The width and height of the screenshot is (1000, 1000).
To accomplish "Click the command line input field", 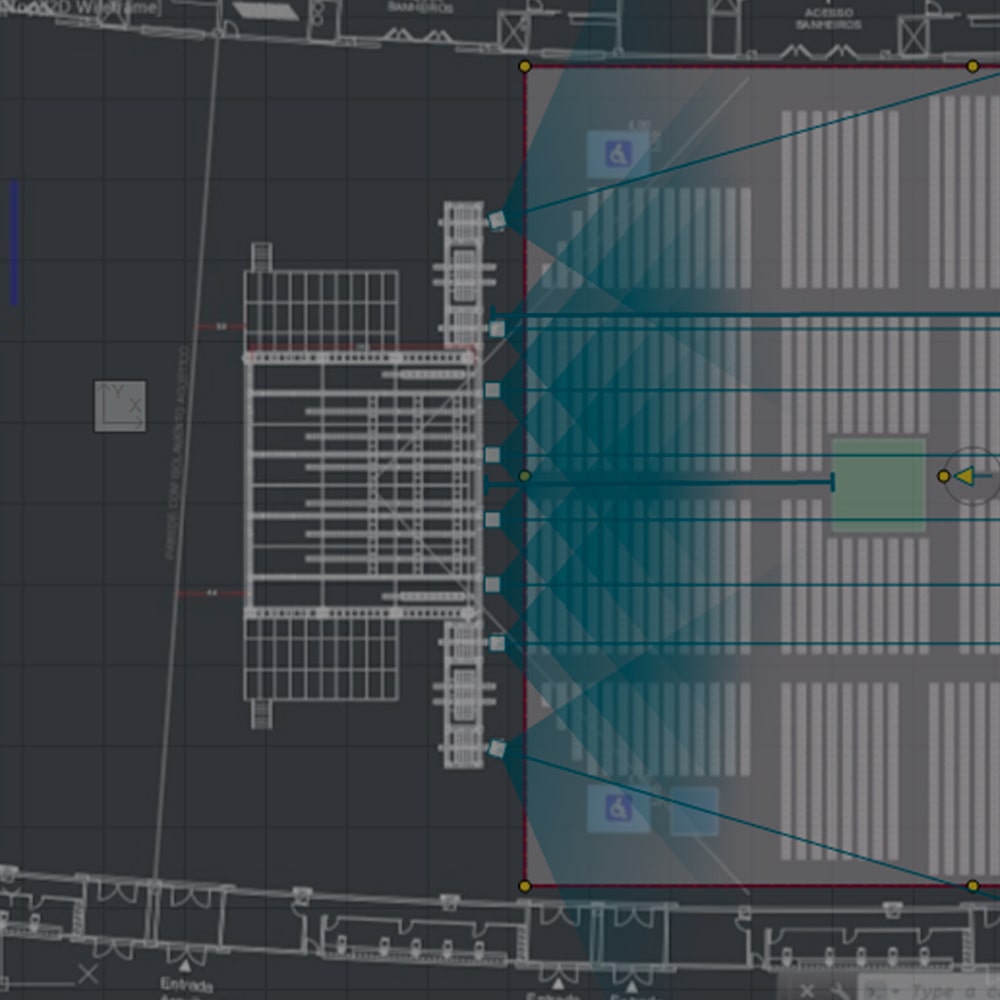I will (x=950, y=991).
